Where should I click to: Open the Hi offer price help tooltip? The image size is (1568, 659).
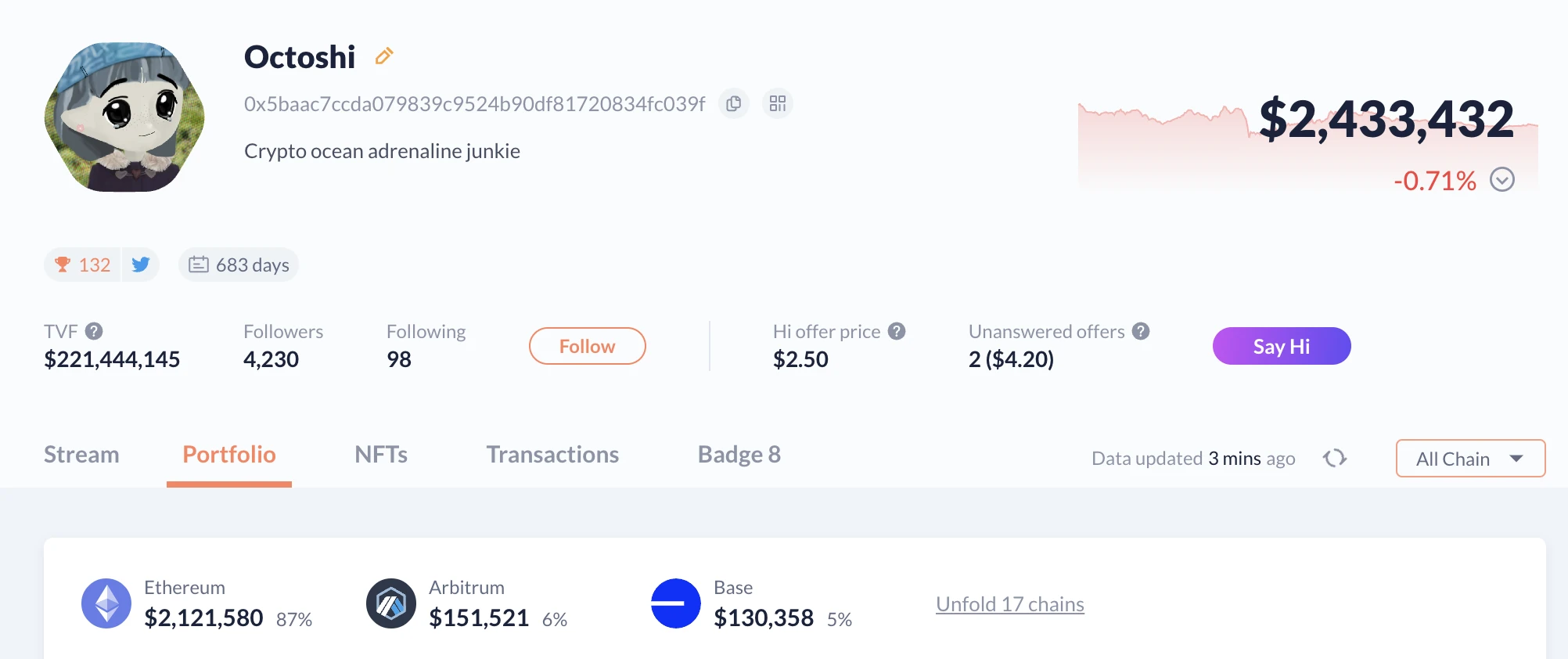897,331
